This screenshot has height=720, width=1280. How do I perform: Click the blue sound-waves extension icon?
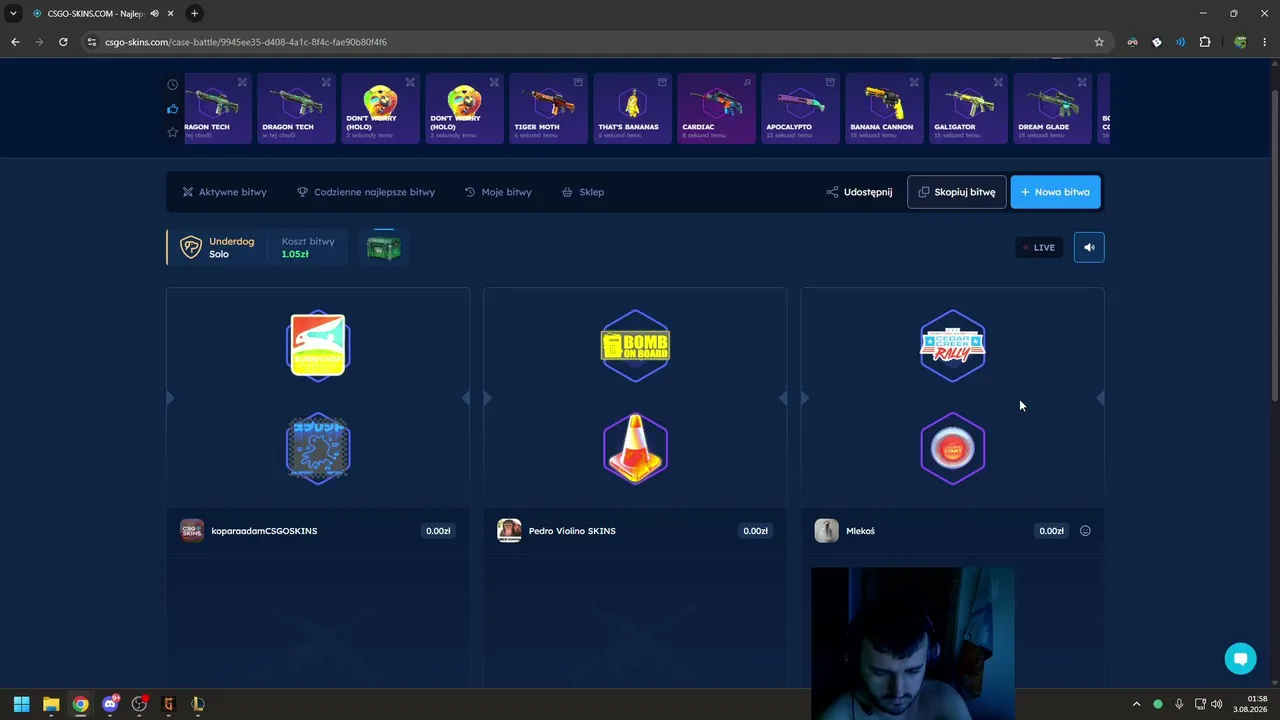tap(1181, 42)
